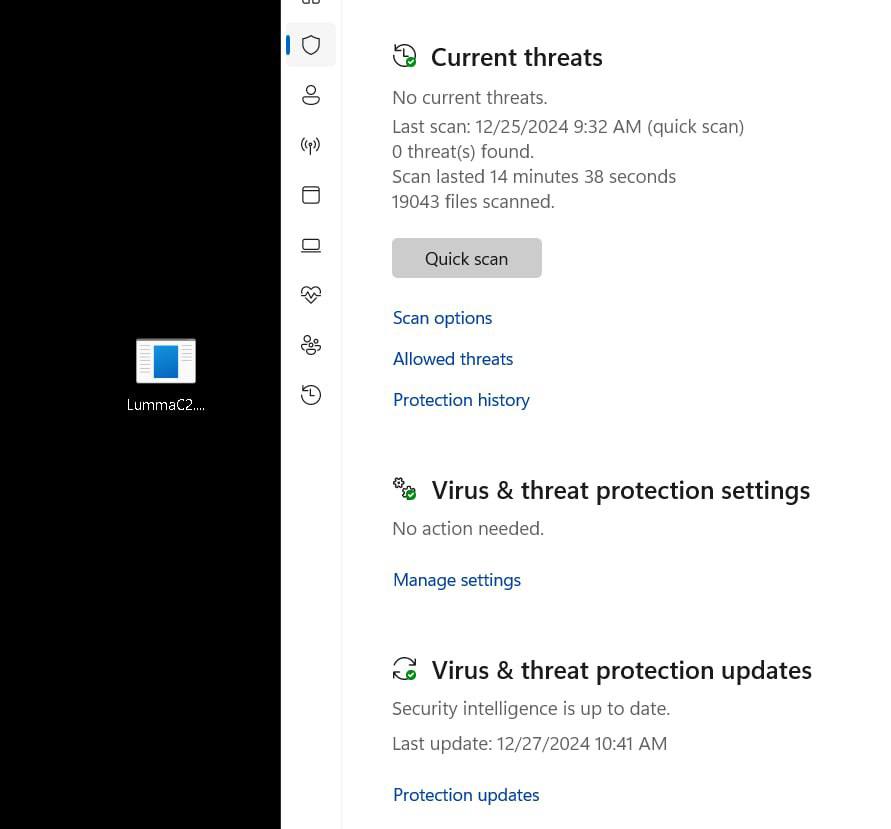The width and height of the screenshot is (891, 829).
Task: Open Family options in sidebar
Action: pos(311,345)
